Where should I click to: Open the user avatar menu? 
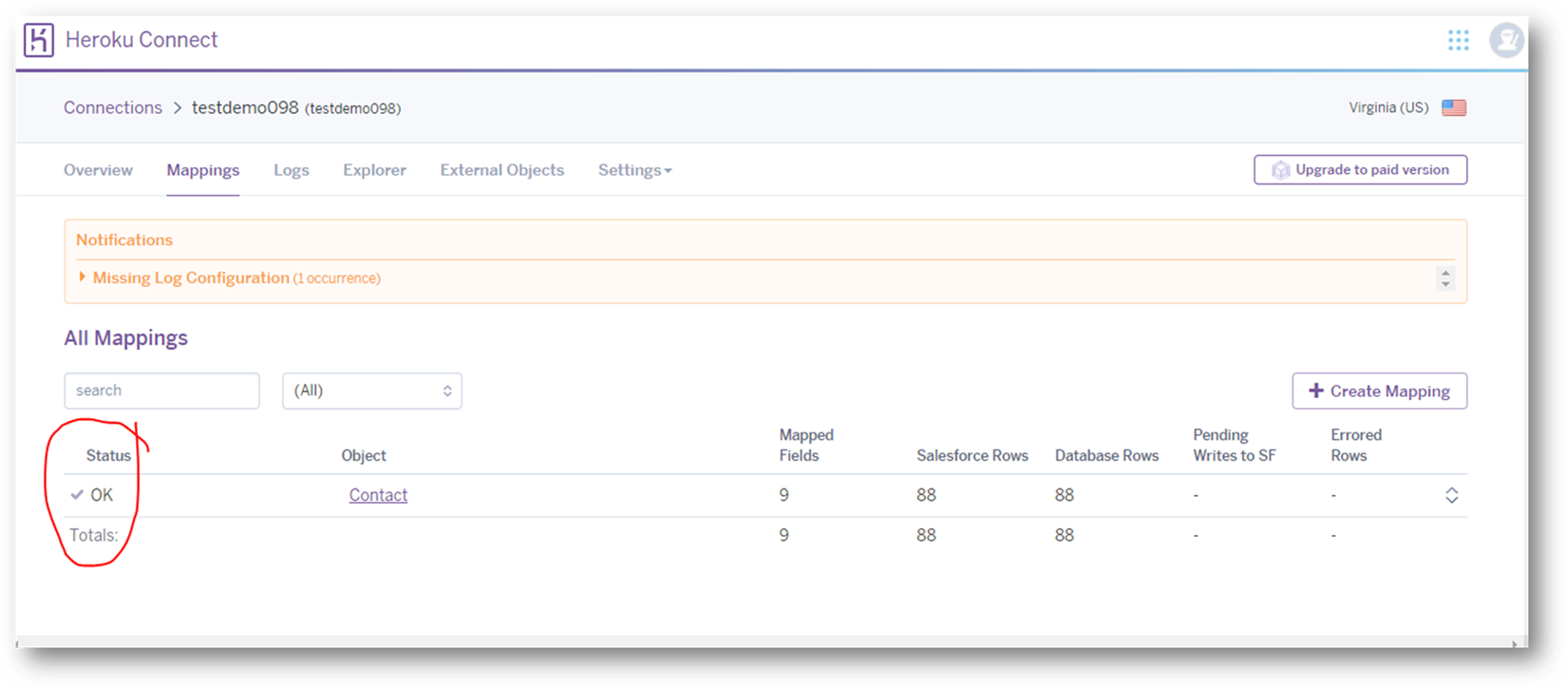point(1506,40)
